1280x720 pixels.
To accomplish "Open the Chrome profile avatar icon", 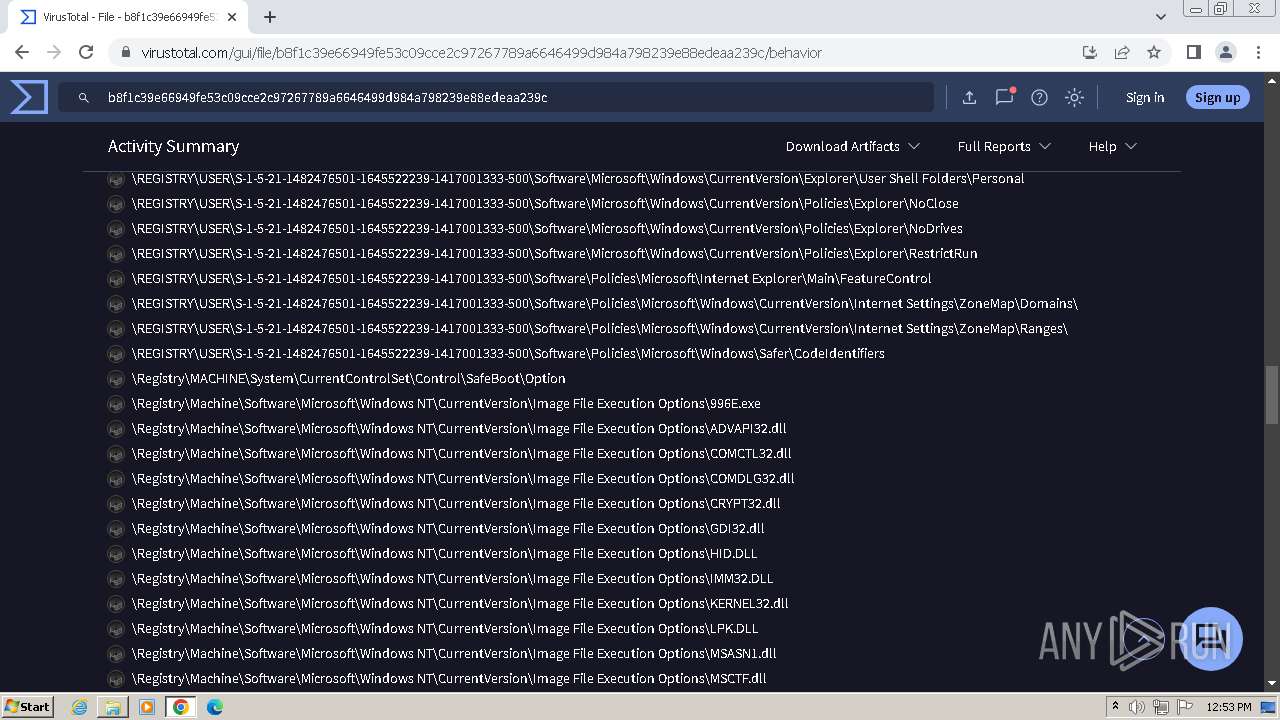I will point(1225,52).
